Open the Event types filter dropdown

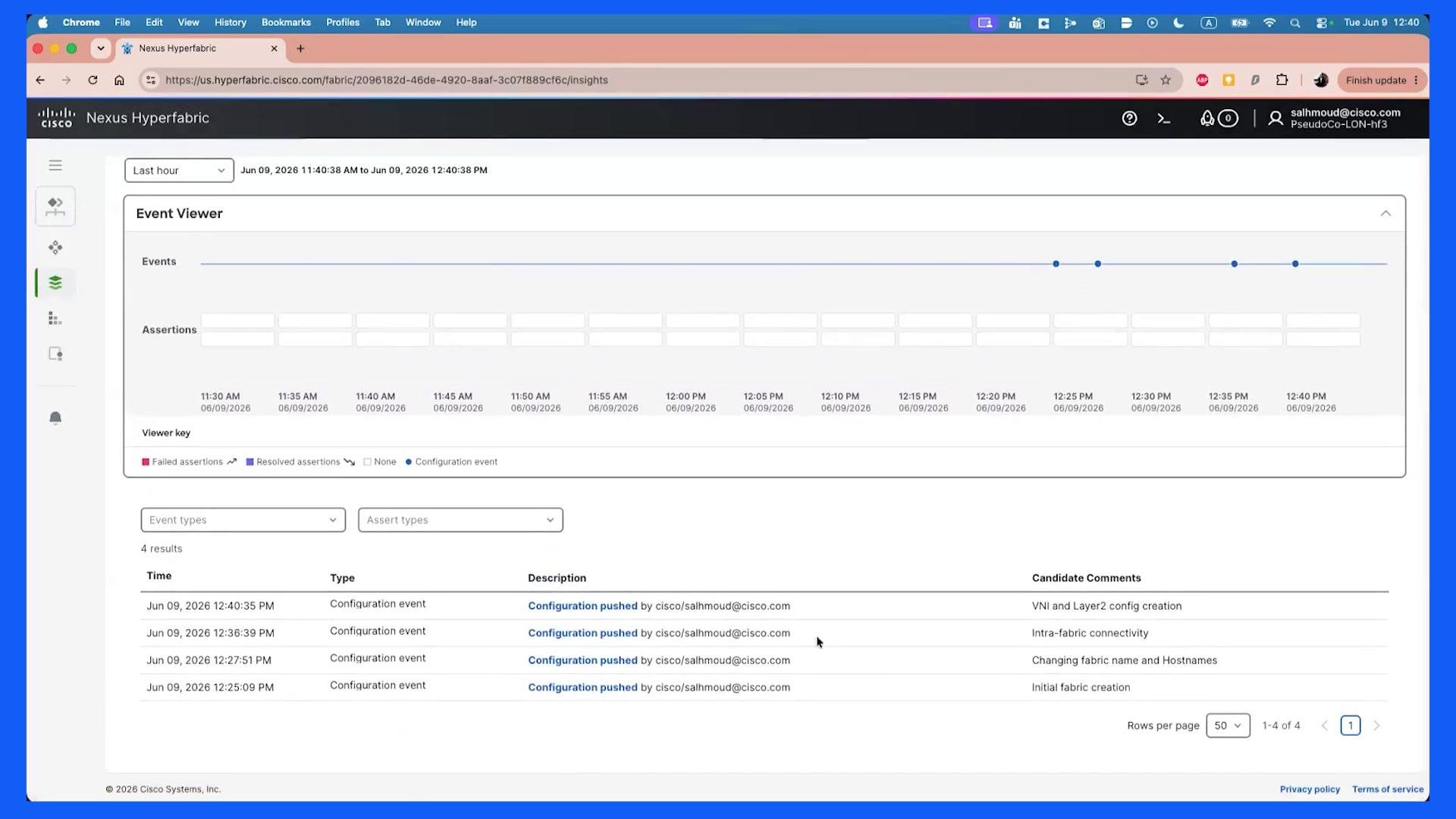click(243, 520)
